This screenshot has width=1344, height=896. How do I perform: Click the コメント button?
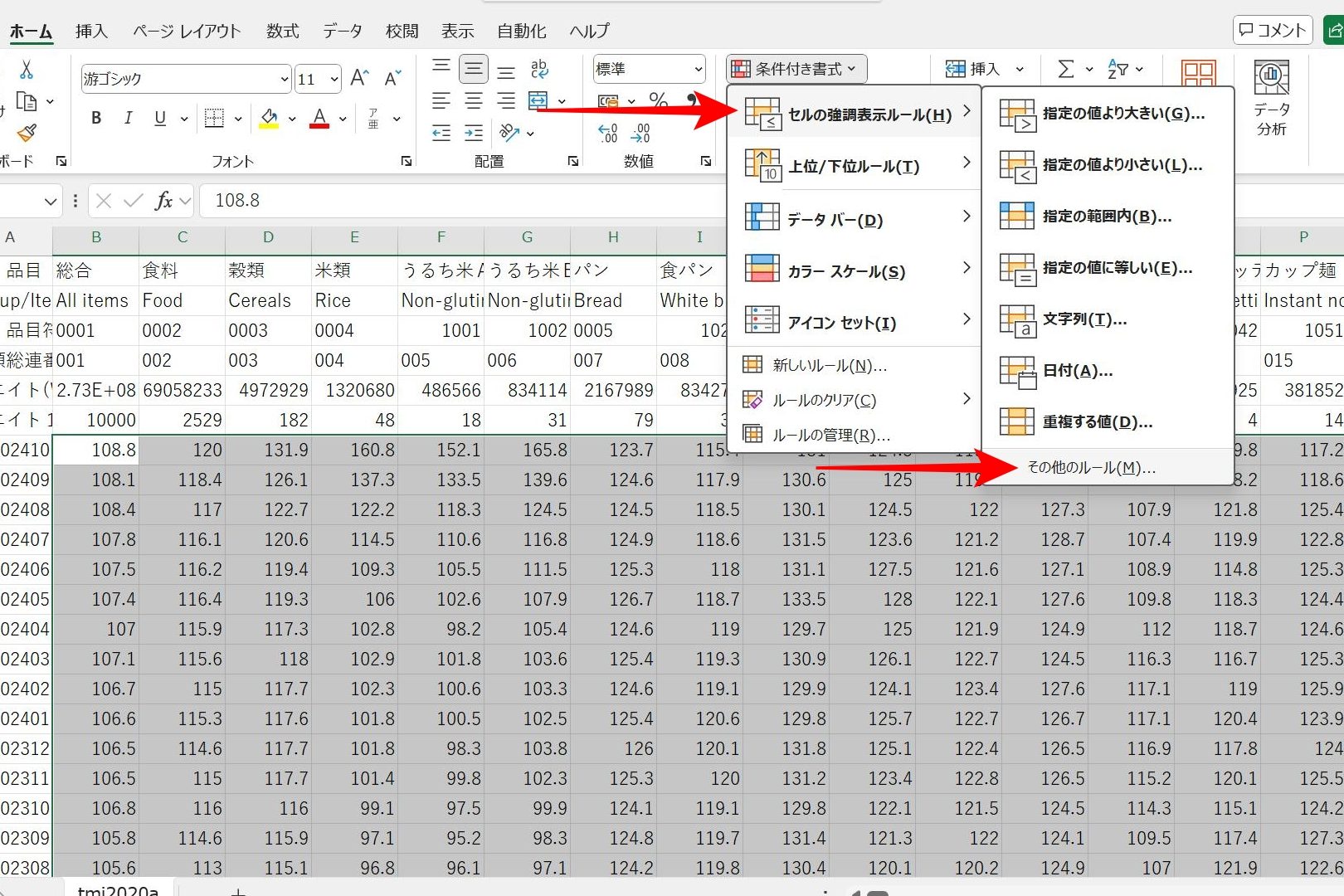1273,31
